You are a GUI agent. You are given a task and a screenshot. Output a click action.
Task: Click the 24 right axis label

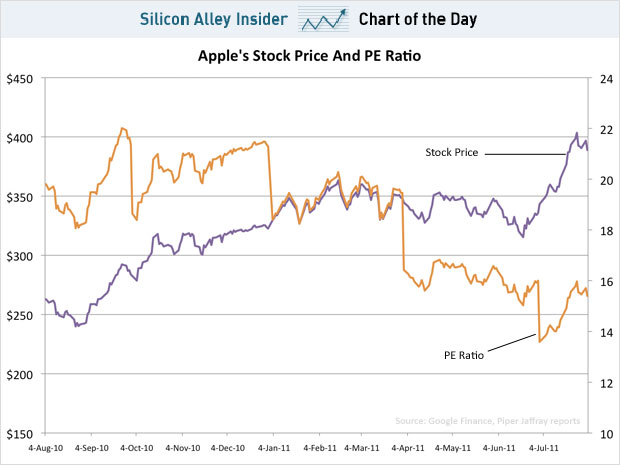(x=606, y=79)
